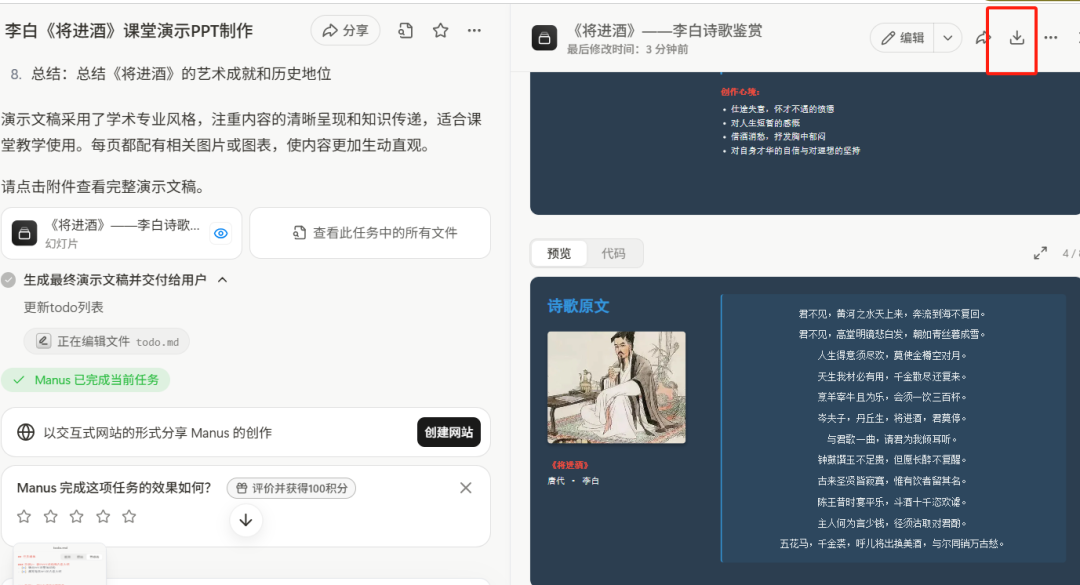Switch to the 代码 tab
The height and width of the screenshot is (585, 1080).
click(615, 253)
